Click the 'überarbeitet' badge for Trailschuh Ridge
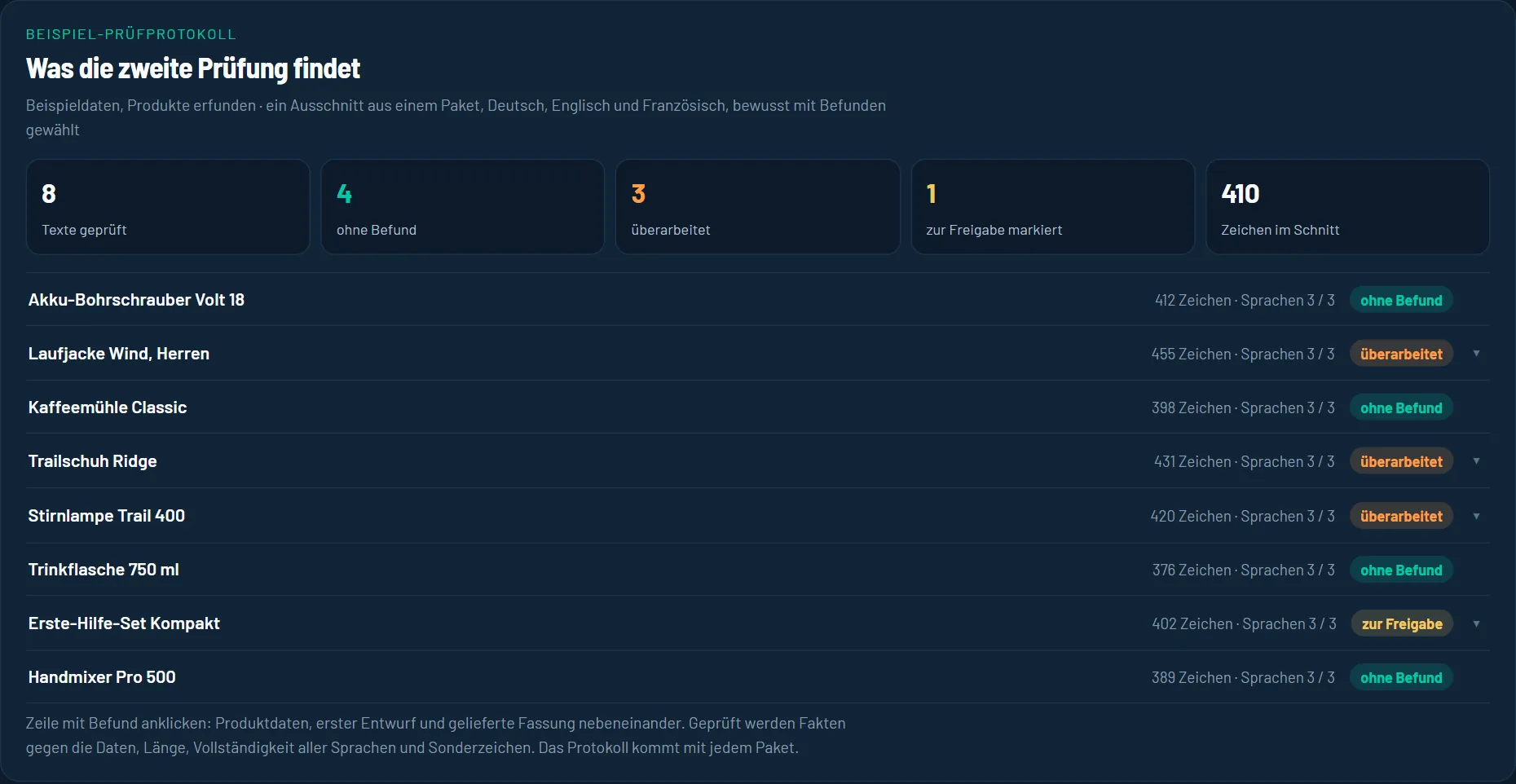1516x784 pixels. 1401,461
